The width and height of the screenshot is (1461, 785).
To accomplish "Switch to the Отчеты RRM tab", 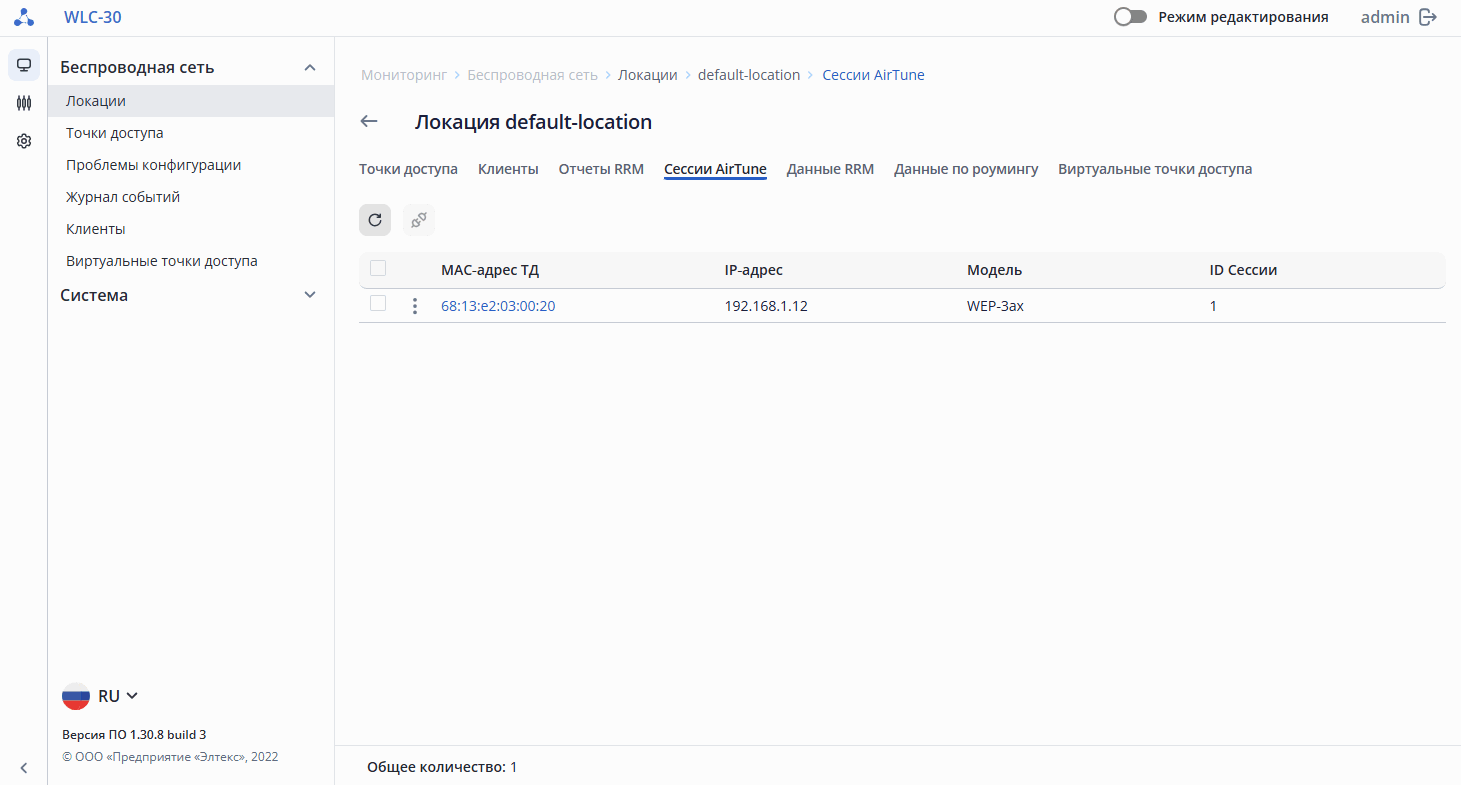I will [x=601, y=169].
